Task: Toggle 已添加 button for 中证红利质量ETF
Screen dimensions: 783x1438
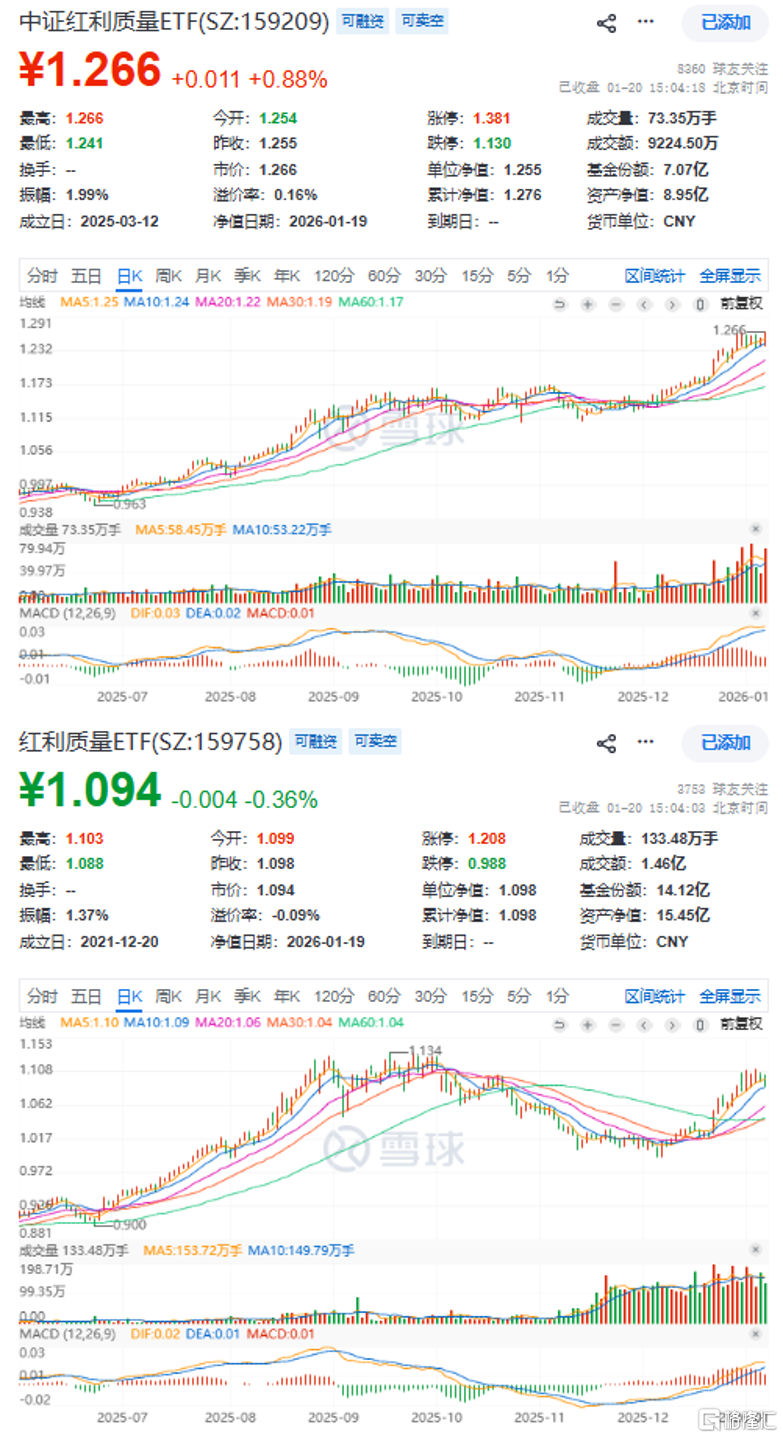Action: click(725, 22)
